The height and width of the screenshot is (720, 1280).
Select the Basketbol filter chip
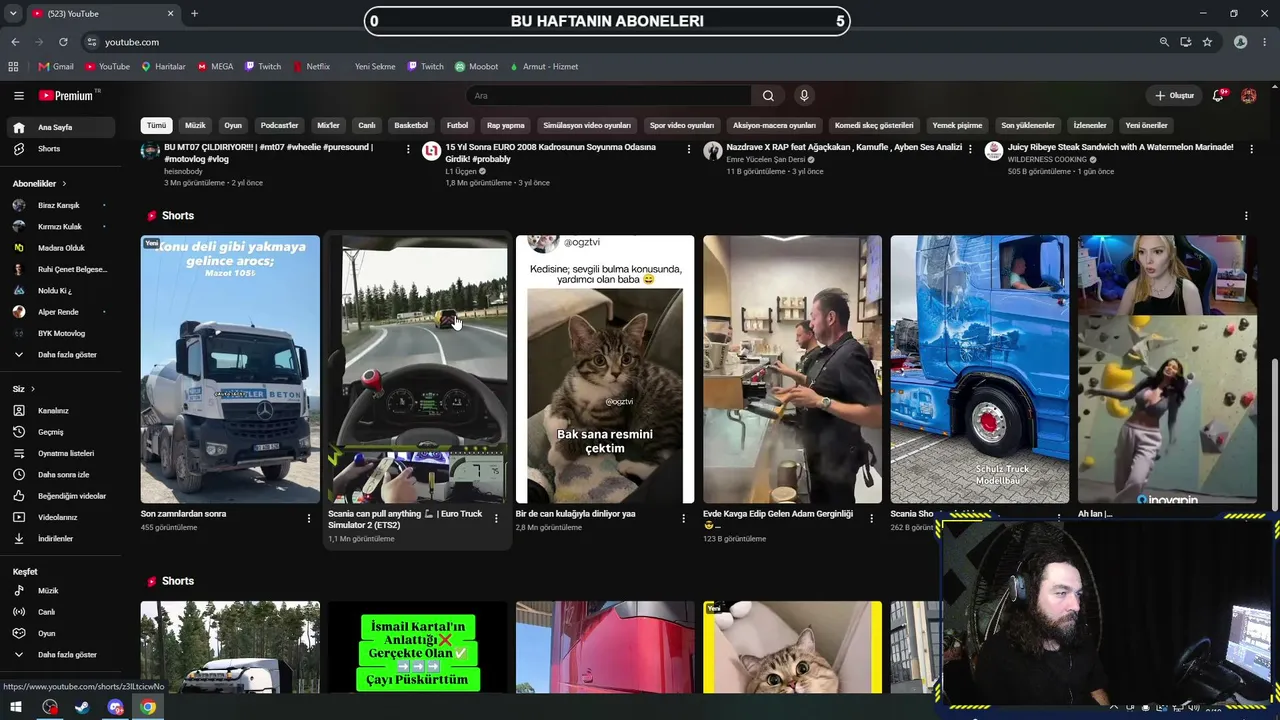411,126
